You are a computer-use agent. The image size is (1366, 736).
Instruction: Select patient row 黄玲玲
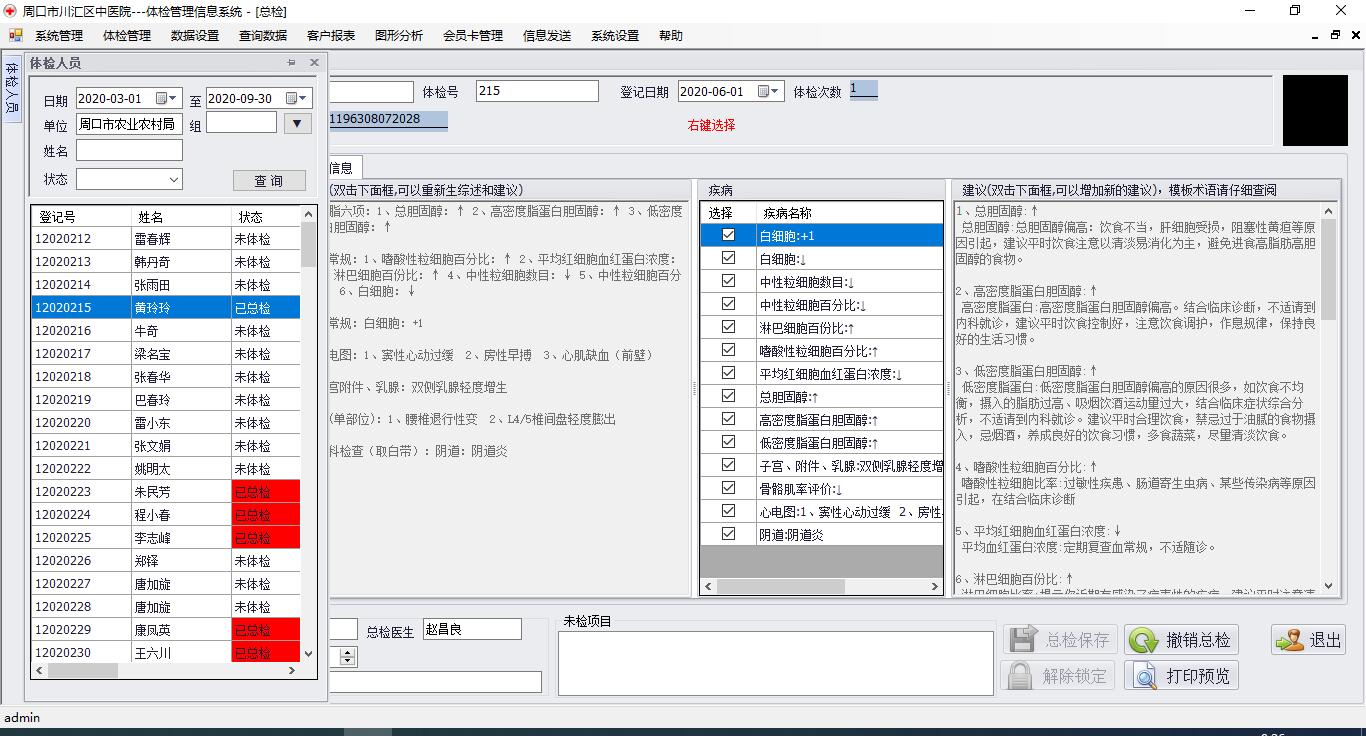pyautogui.click(x=166, y=308)
